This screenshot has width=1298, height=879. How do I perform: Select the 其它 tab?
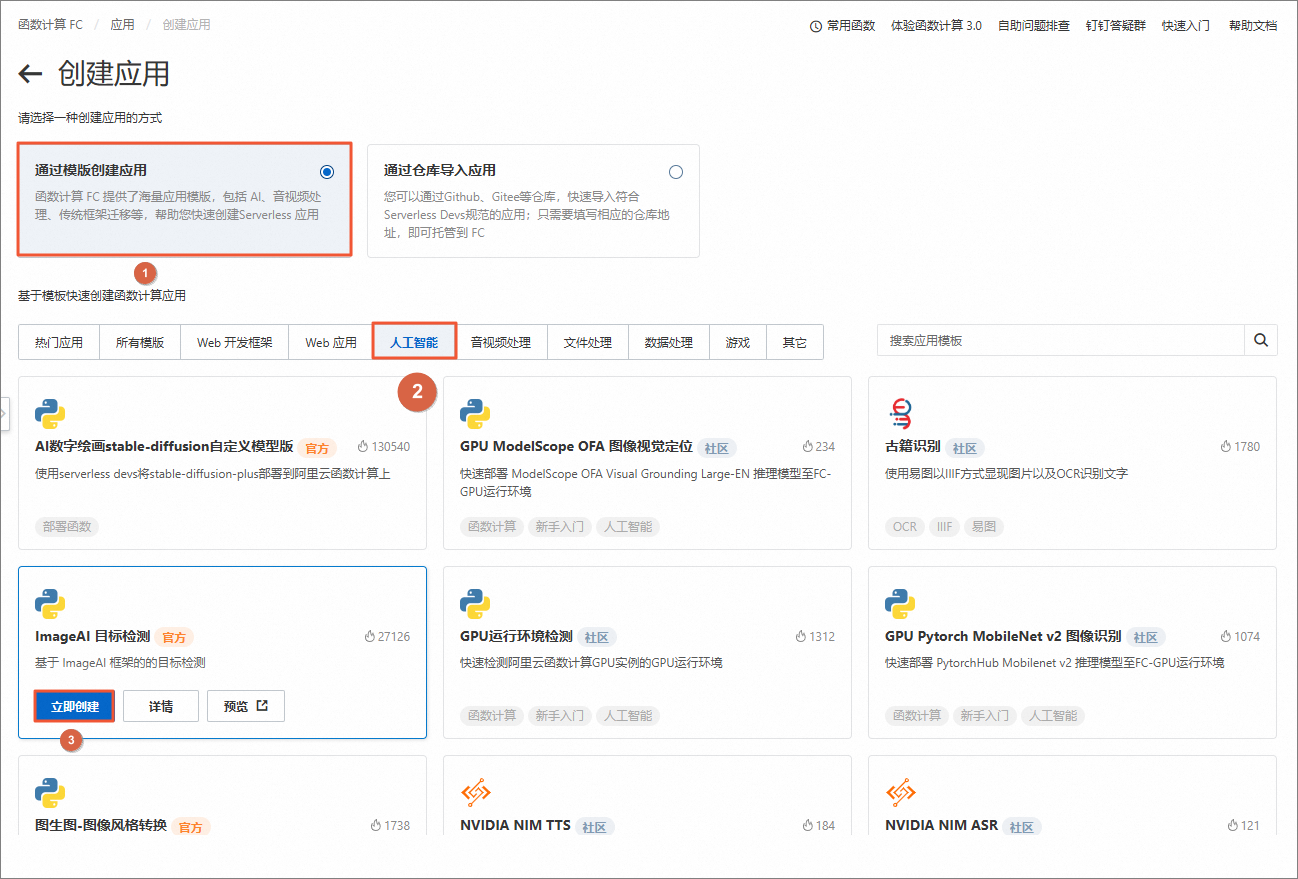point(795,342)
